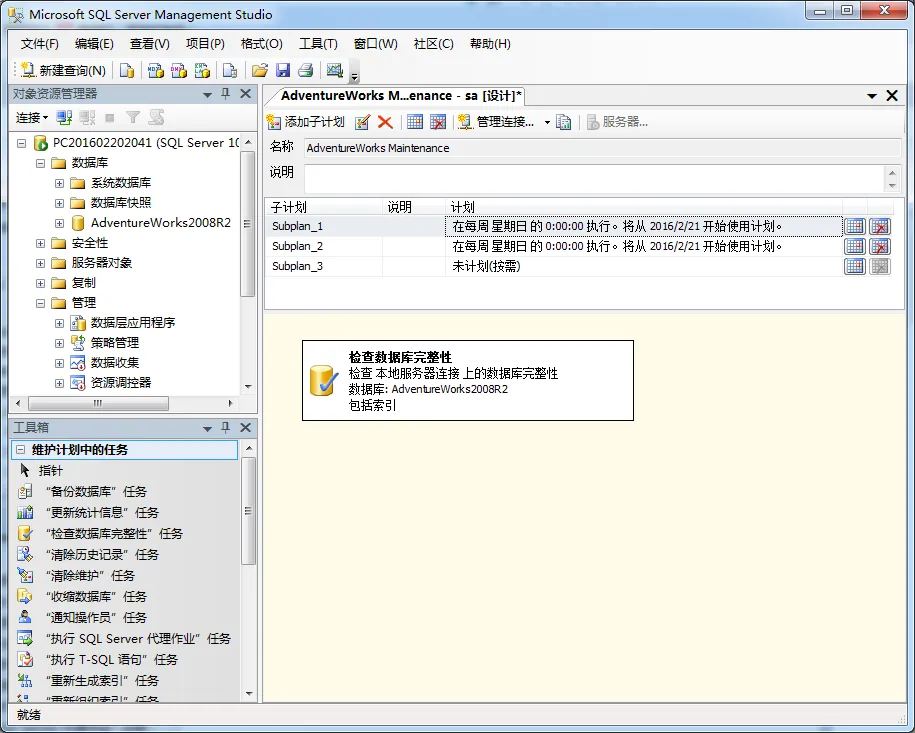Toggle auto-hide pin on 工具箱 panel
Screen dimensions: 915x733
click(226, 428)
